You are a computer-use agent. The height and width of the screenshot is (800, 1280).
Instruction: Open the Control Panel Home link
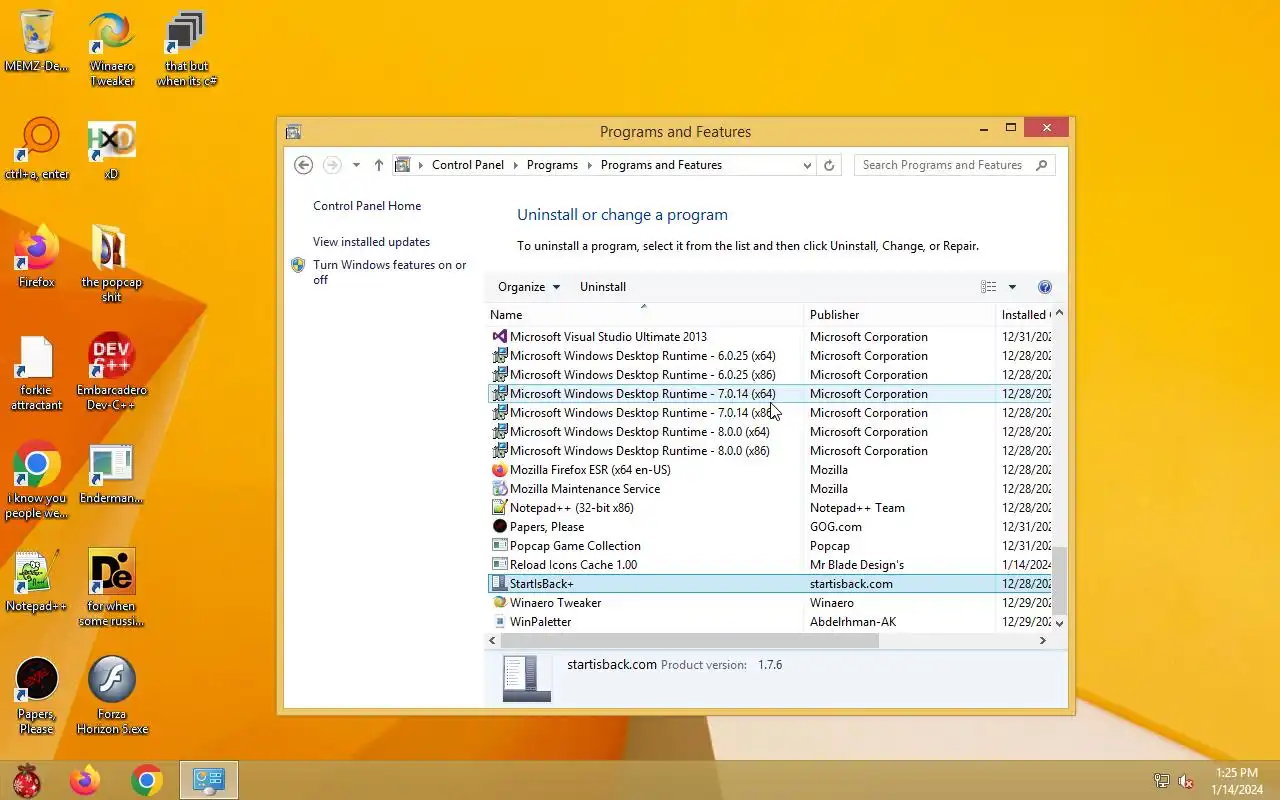(367, 206)
